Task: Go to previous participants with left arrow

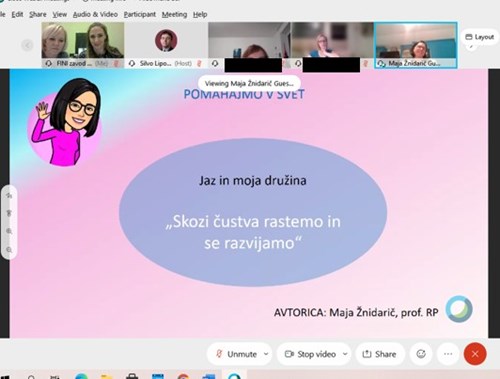Action: [27, 45]
